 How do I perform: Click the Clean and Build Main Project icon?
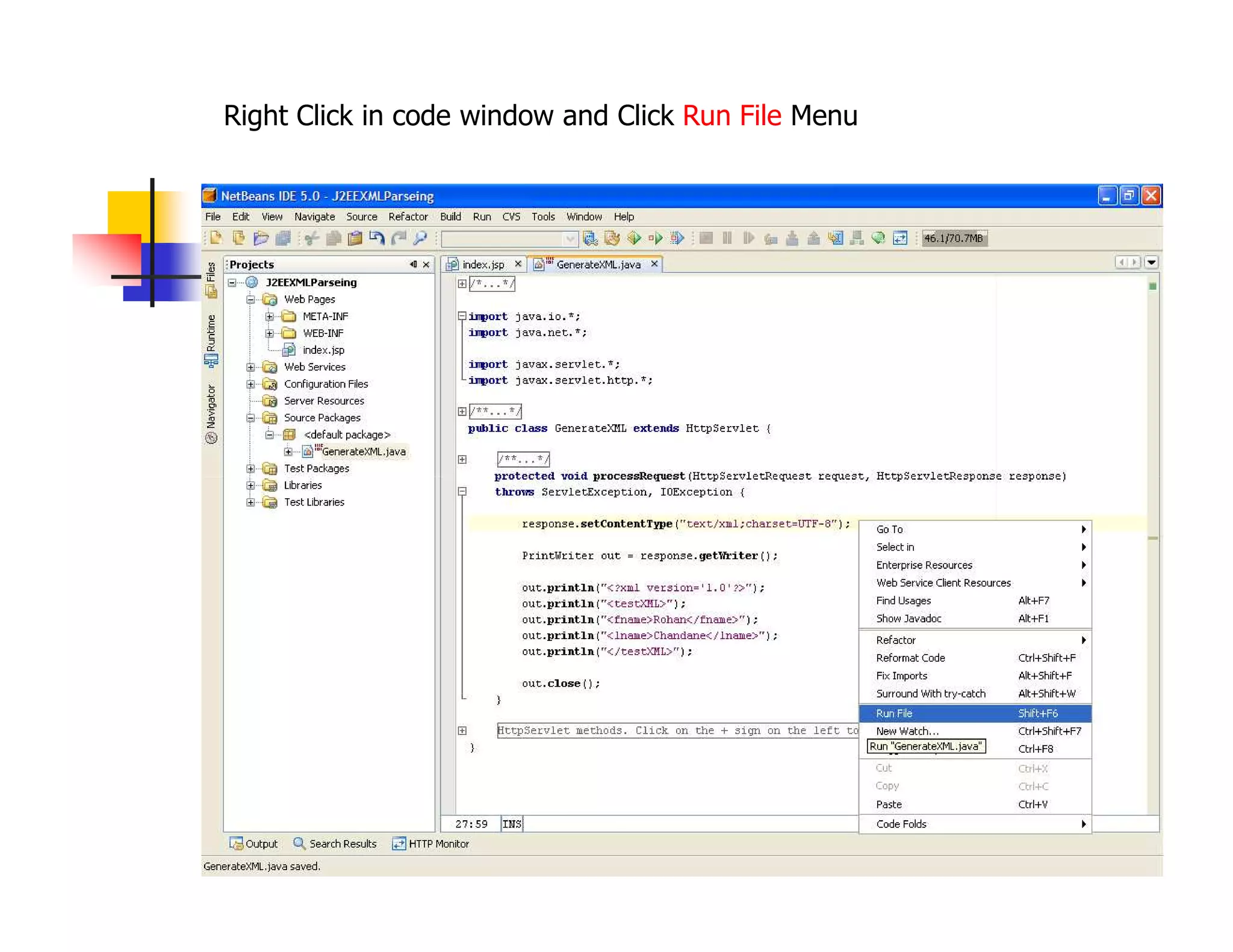click(612, 238)
